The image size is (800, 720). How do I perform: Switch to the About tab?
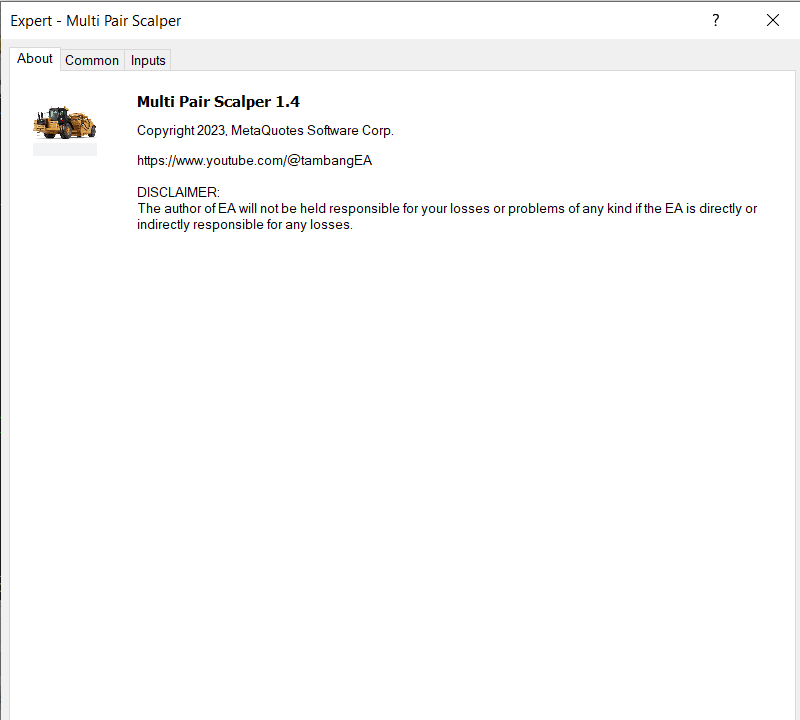[35, 59]
